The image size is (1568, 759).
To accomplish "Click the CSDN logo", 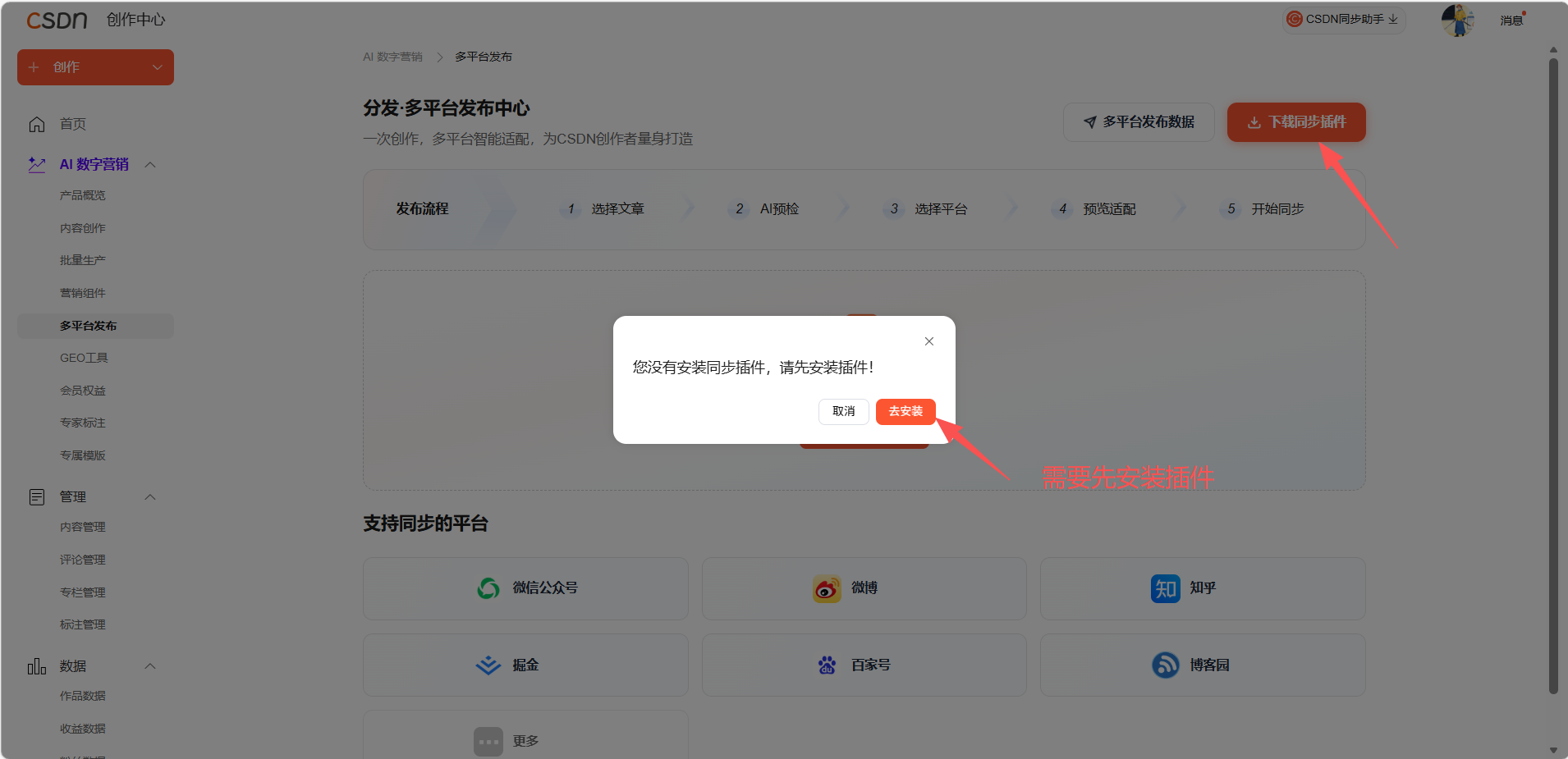I will click(57, 20).
